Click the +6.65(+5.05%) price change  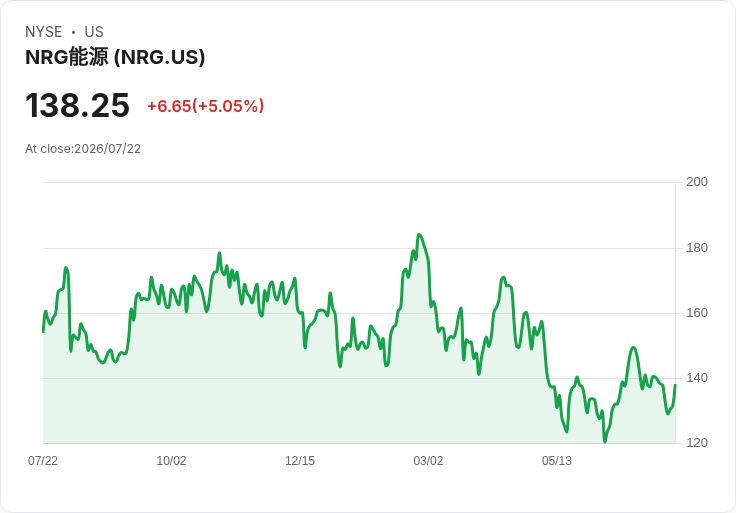[206, 106]
